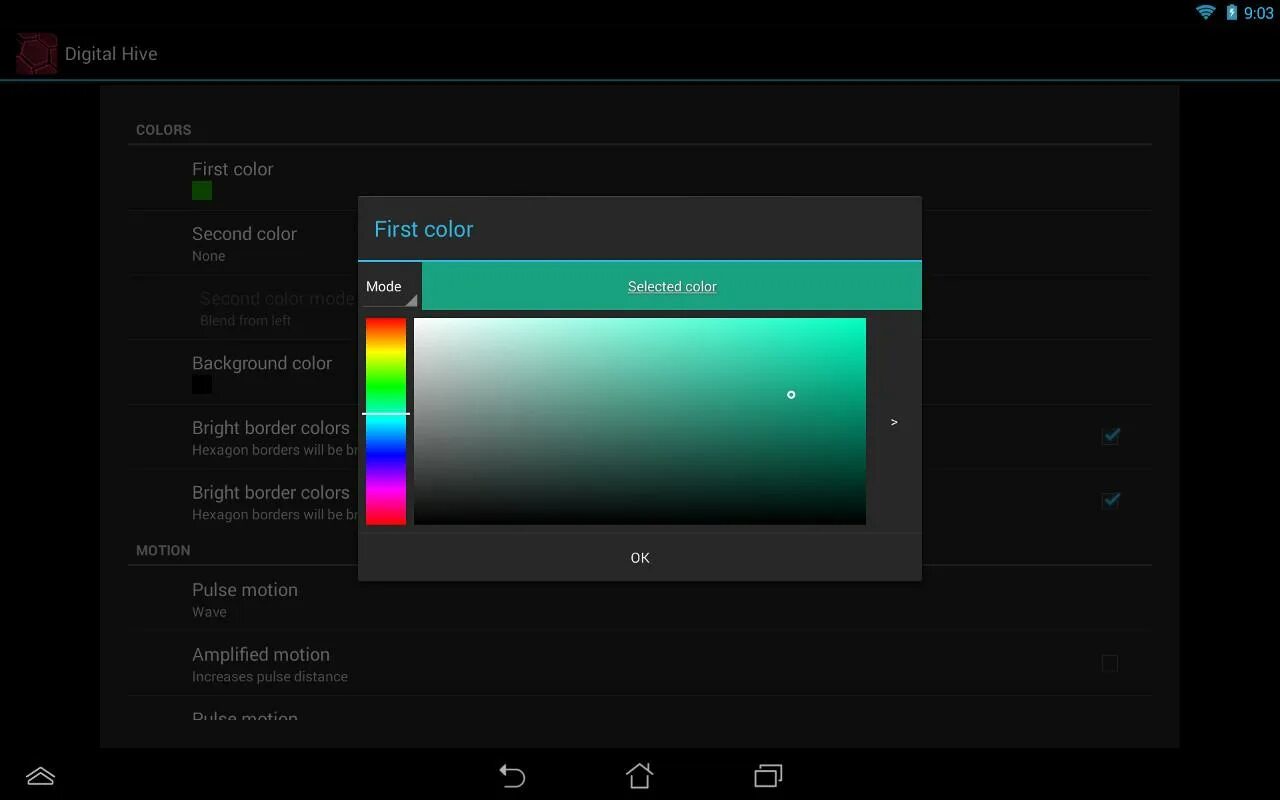Tap the Digital Hive app icon
This screenshot has height=800, width=1280.
pyautogui.click(x=37, y=53)
